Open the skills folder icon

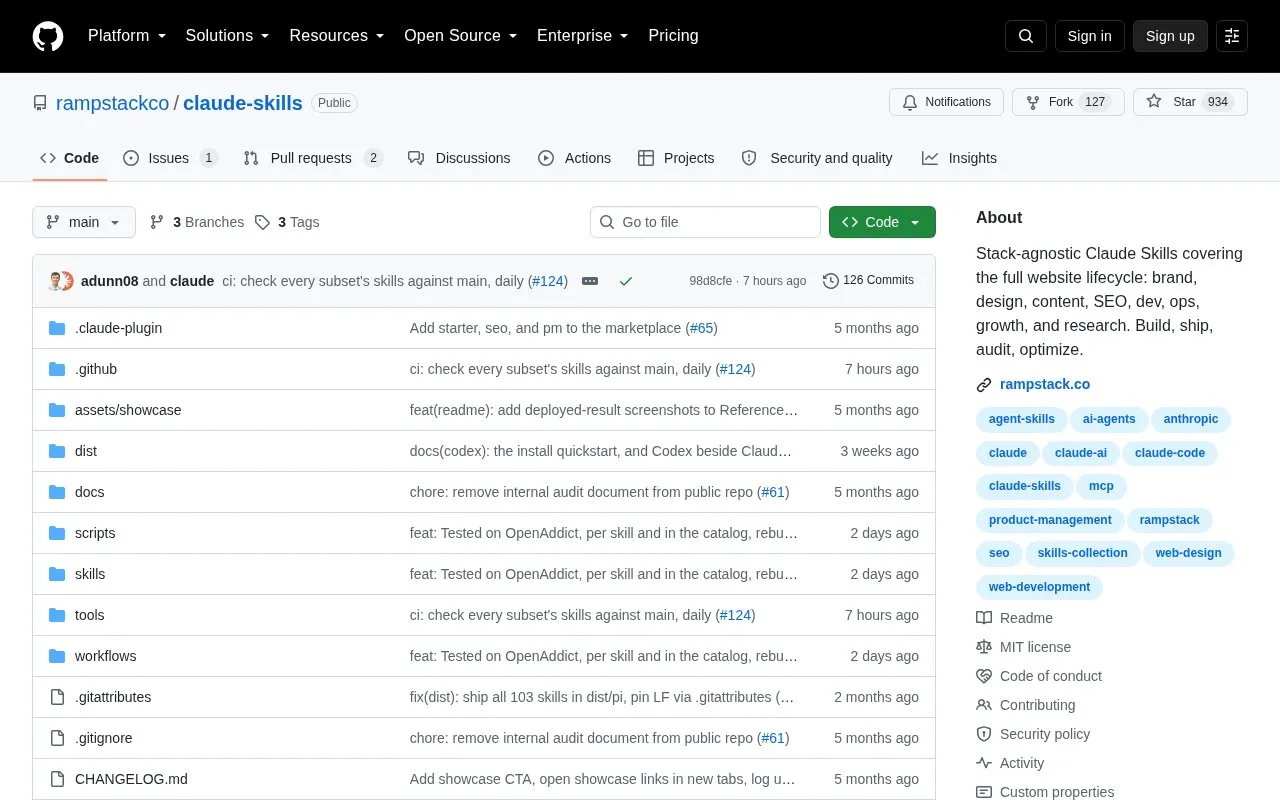pyautogui.click(x=57, y=574)
